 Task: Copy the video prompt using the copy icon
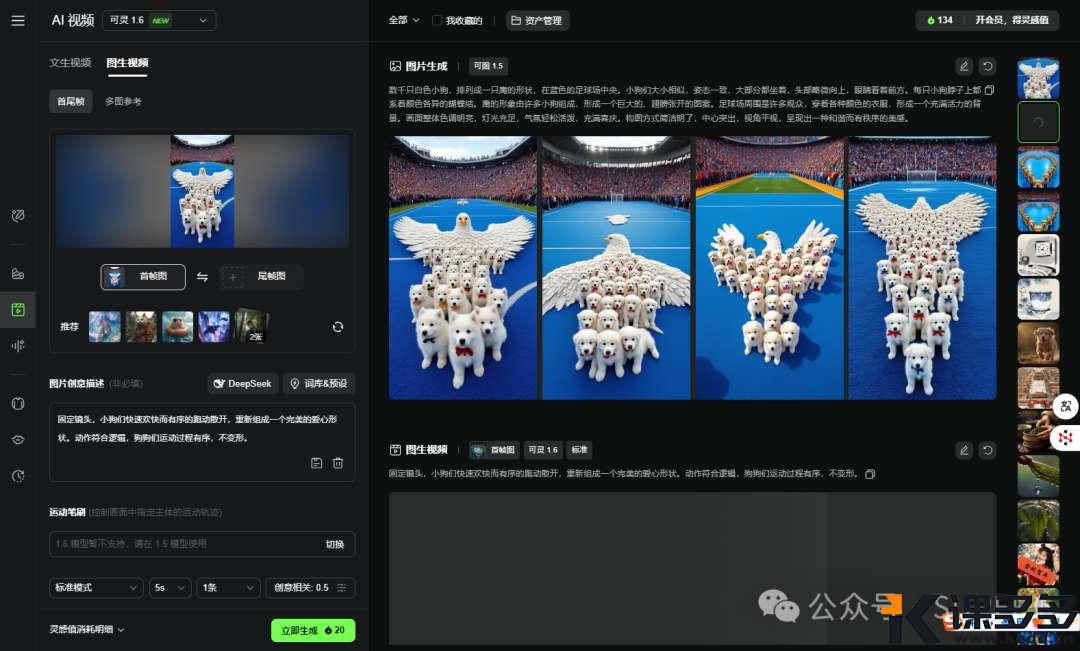(x=869, y=473)
